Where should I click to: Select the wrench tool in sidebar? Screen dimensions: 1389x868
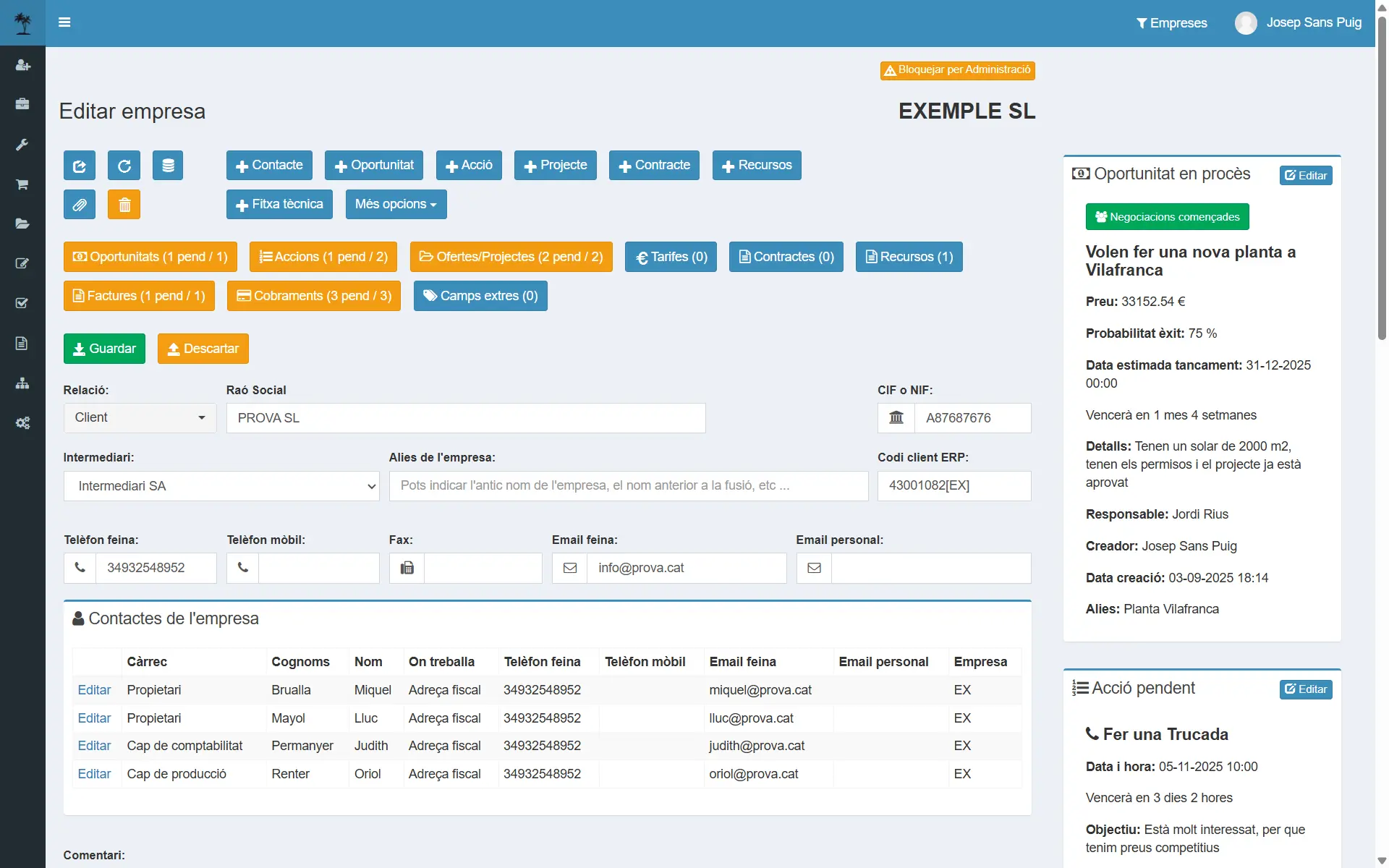(x=22, y=145)
